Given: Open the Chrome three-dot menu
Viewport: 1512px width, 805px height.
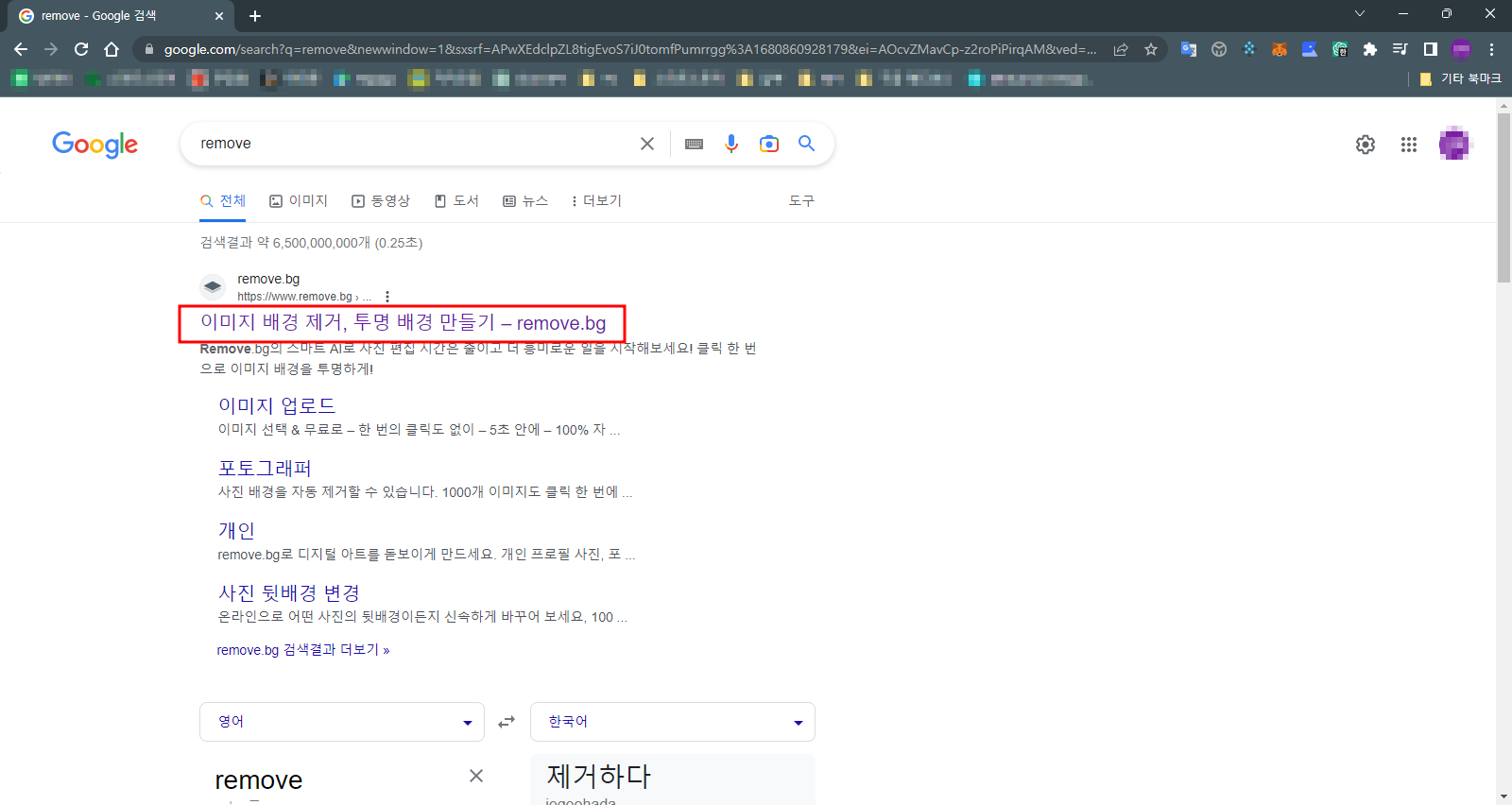Looking at the screenshot, I should pyautogui.click(x=1492, y=49).
